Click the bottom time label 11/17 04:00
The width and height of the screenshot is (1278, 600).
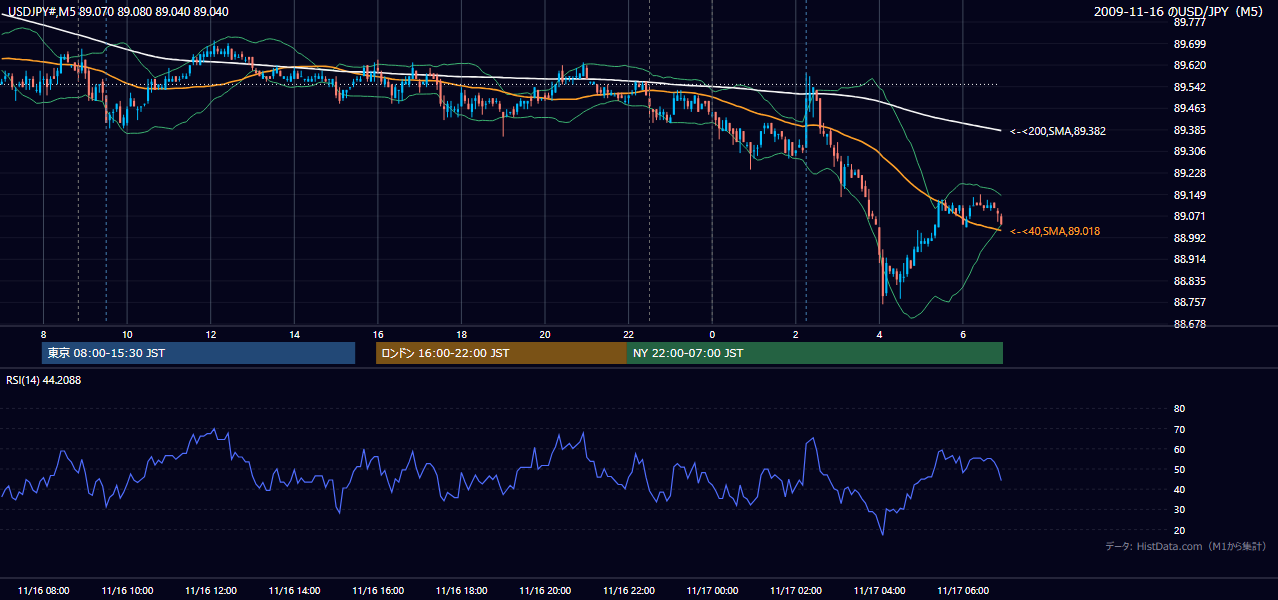click(x=879, y=591)
